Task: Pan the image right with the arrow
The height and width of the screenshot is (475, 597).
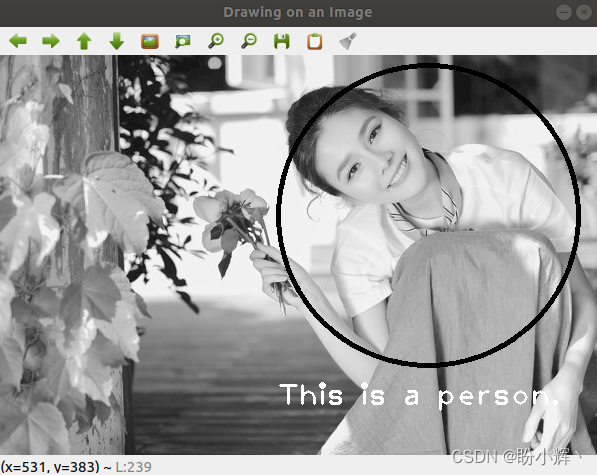Action: (x=51, y=41)
